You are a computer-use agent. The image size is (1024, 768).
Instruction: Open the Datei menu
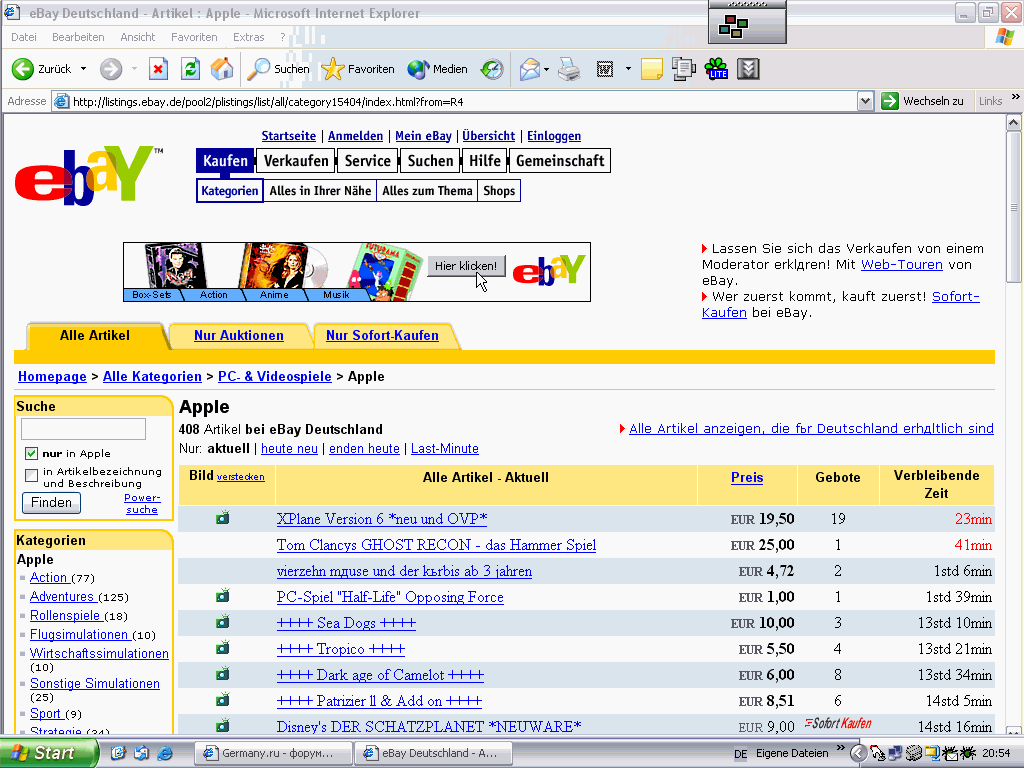(24, 37)
